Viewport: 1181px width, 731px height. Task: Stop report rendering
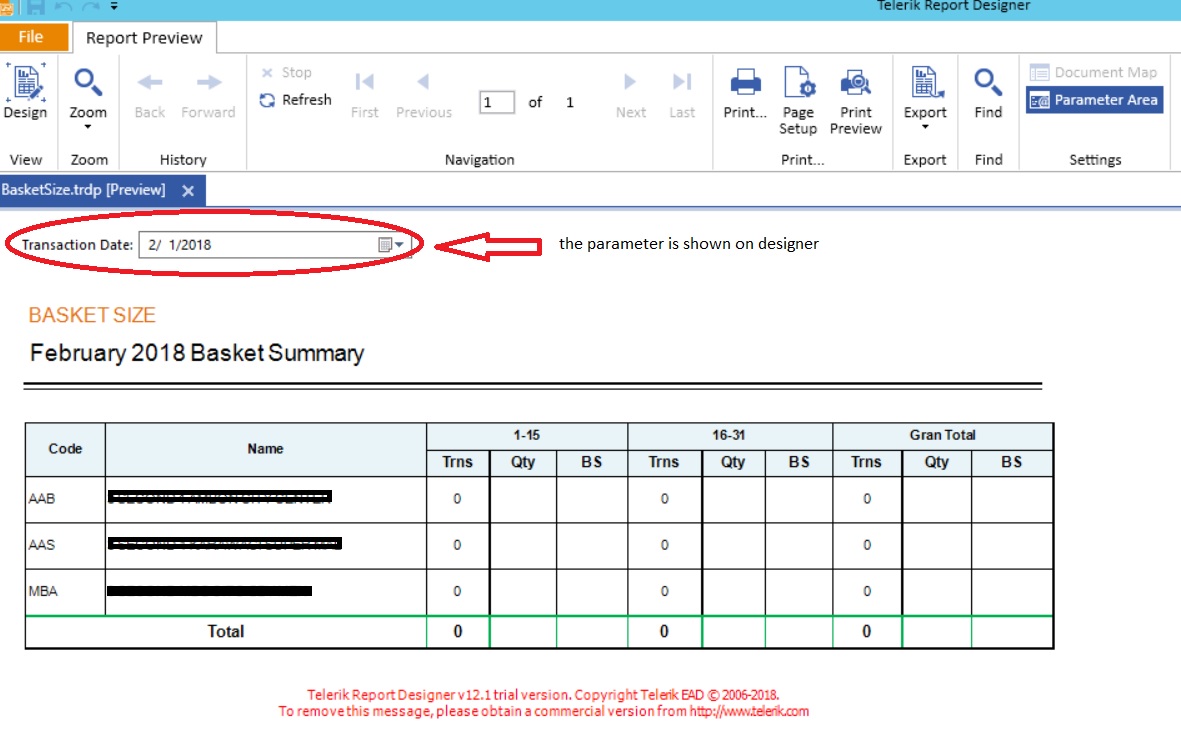(x=286, y=72)
